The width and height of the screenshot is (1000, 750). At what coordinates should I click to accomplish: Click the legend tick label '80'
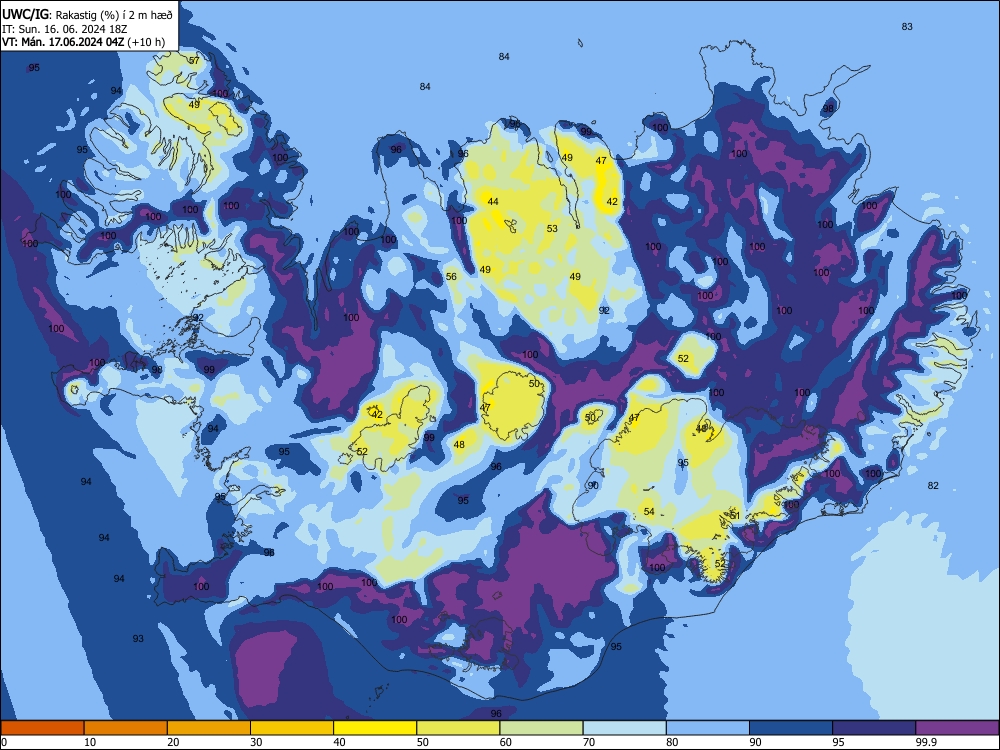(672, 742)
